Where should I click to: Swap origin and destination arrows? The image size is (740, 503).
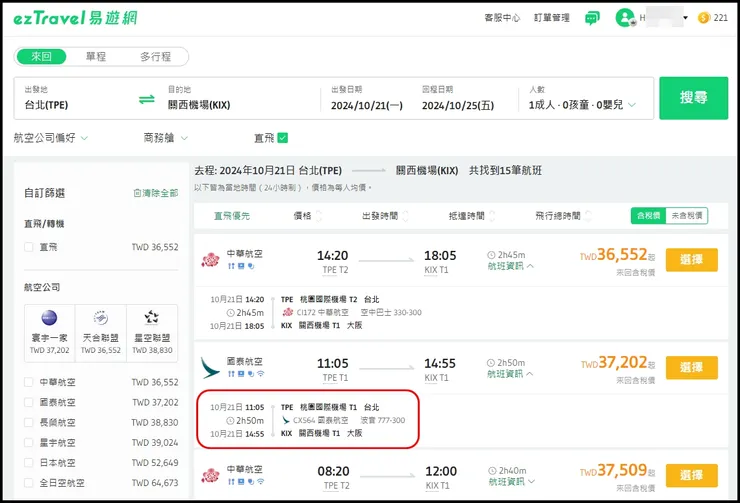tap(147, 100)
